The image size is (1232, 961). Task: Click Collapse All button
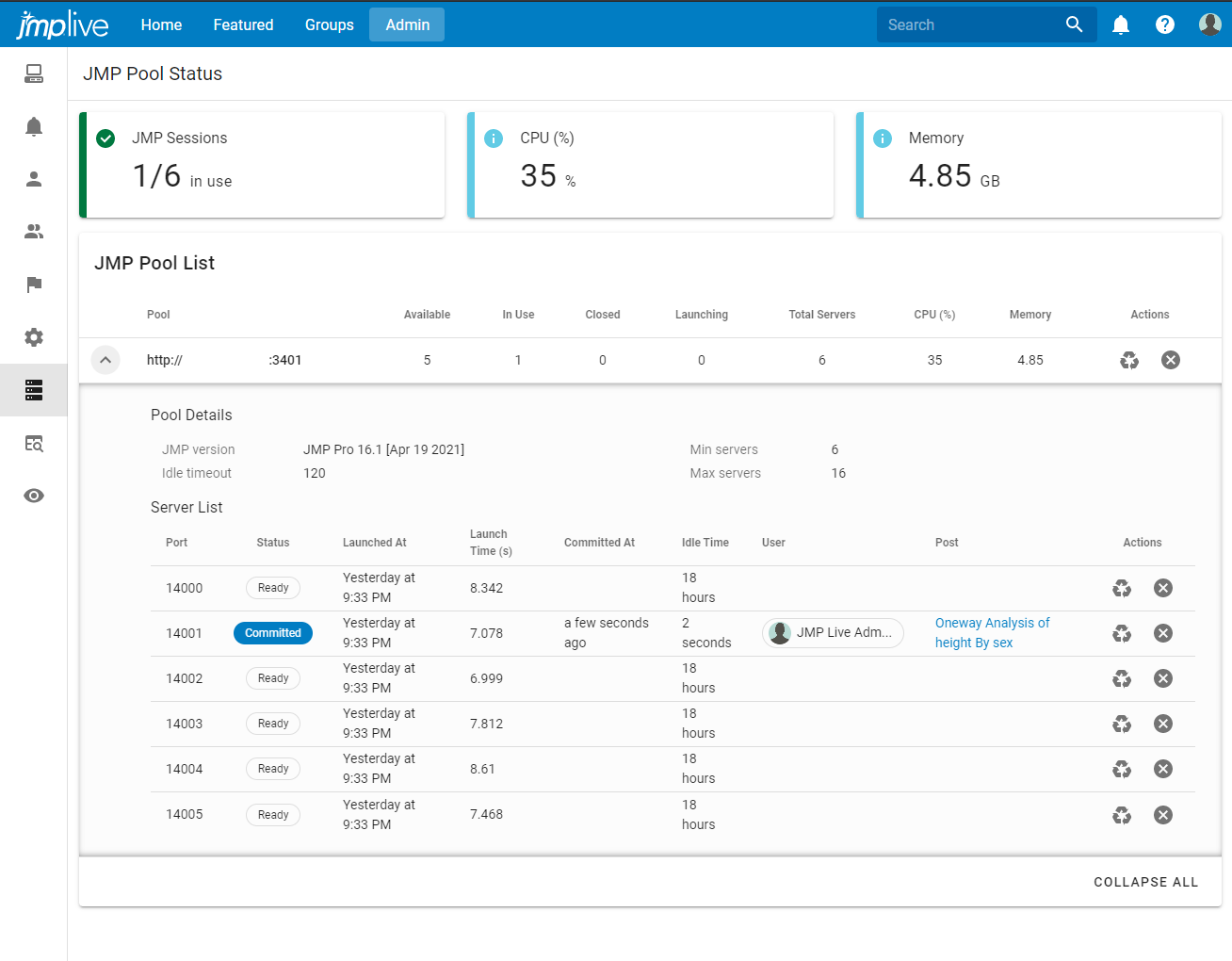1145,882
